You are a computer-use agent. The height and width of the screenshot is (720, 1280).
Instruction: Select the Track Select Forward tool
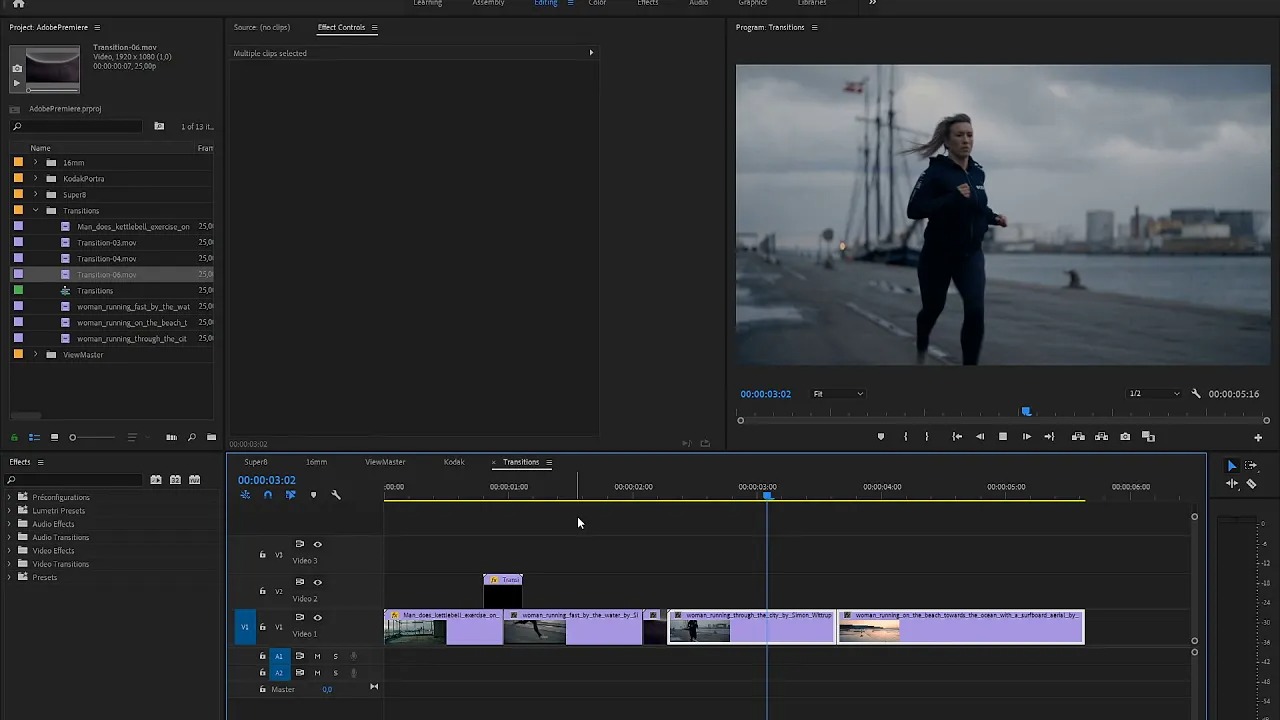[x=1251, y=466]
